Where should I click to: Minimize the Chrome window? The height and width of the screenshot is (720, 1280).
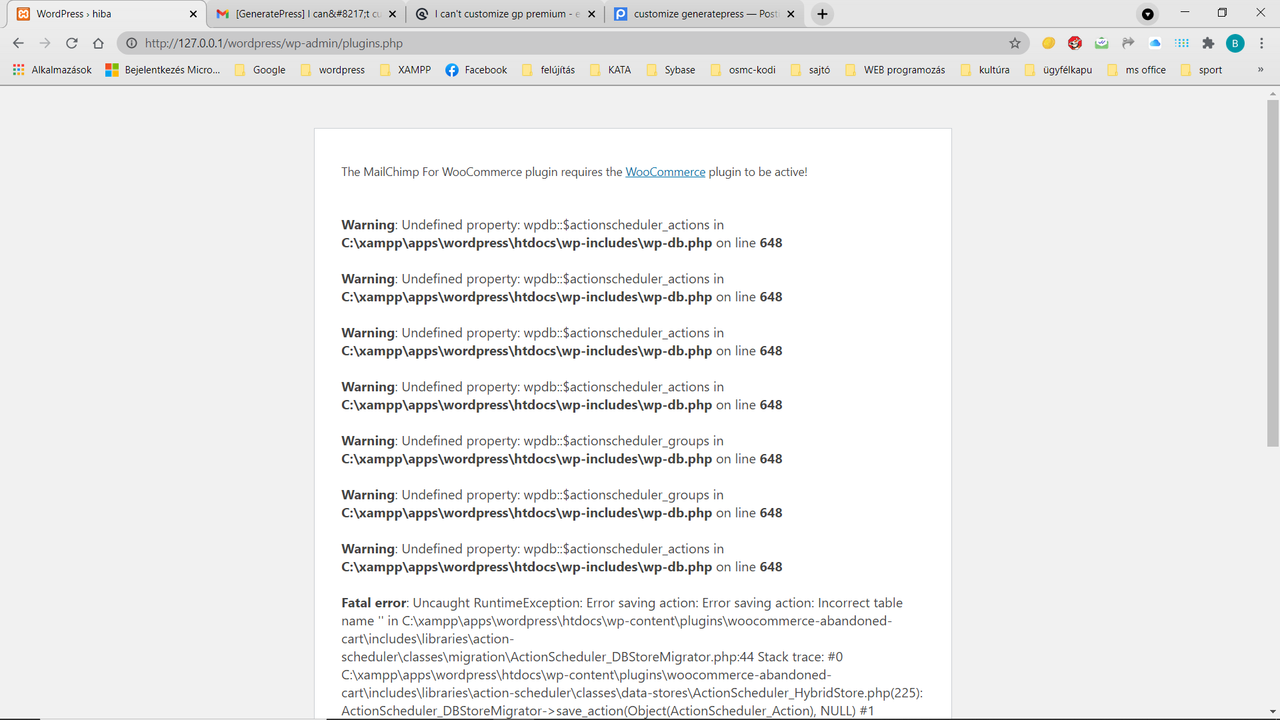(1185, 13)
